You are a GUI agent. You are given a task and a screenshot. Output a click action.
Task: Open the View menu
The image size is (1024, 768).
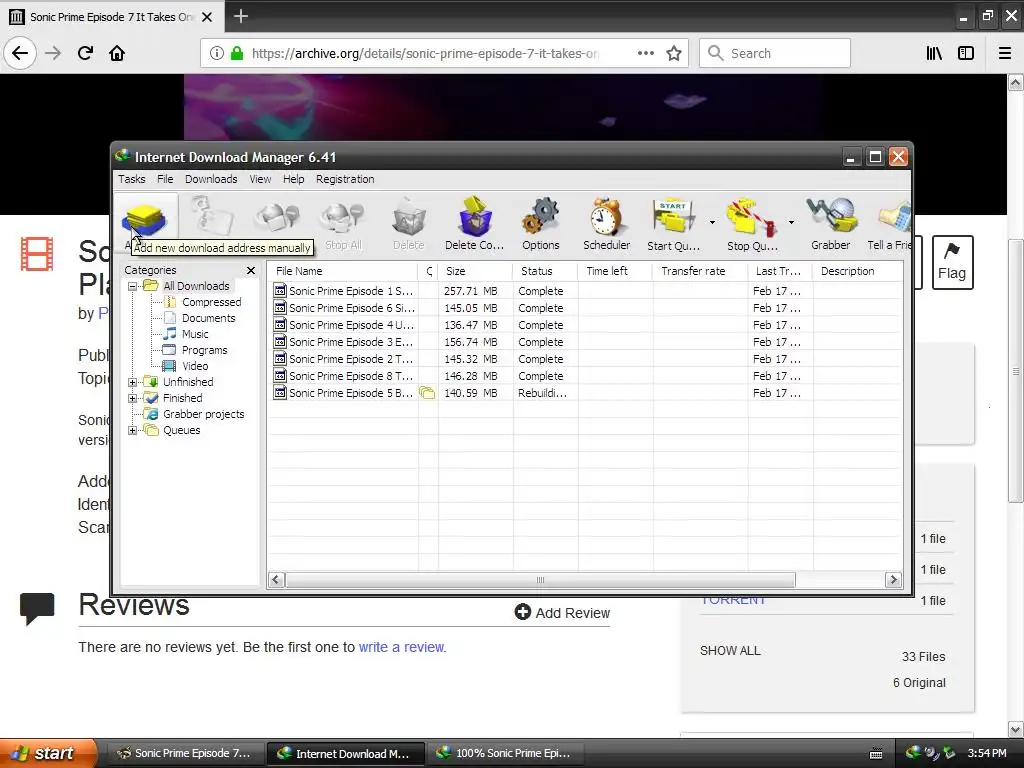pos(260,179)
